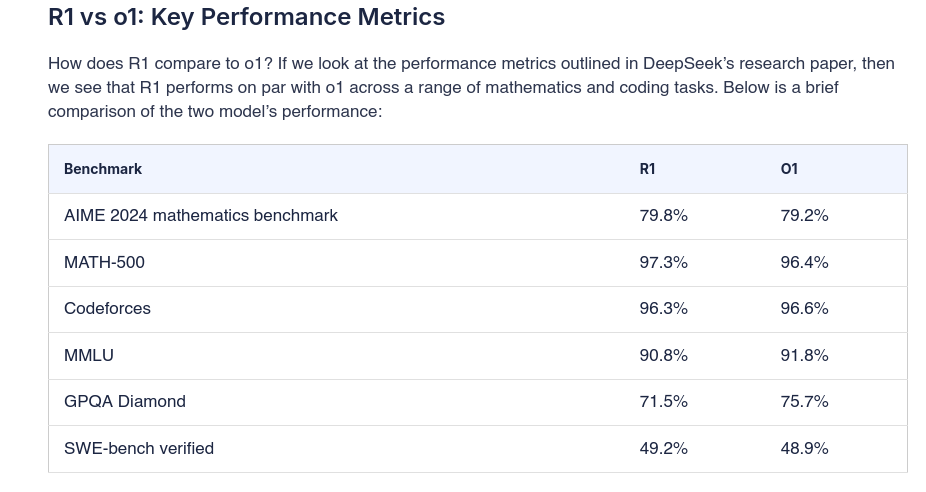Click O1's 79.2% AIME score cell

(x=805, y=215)
